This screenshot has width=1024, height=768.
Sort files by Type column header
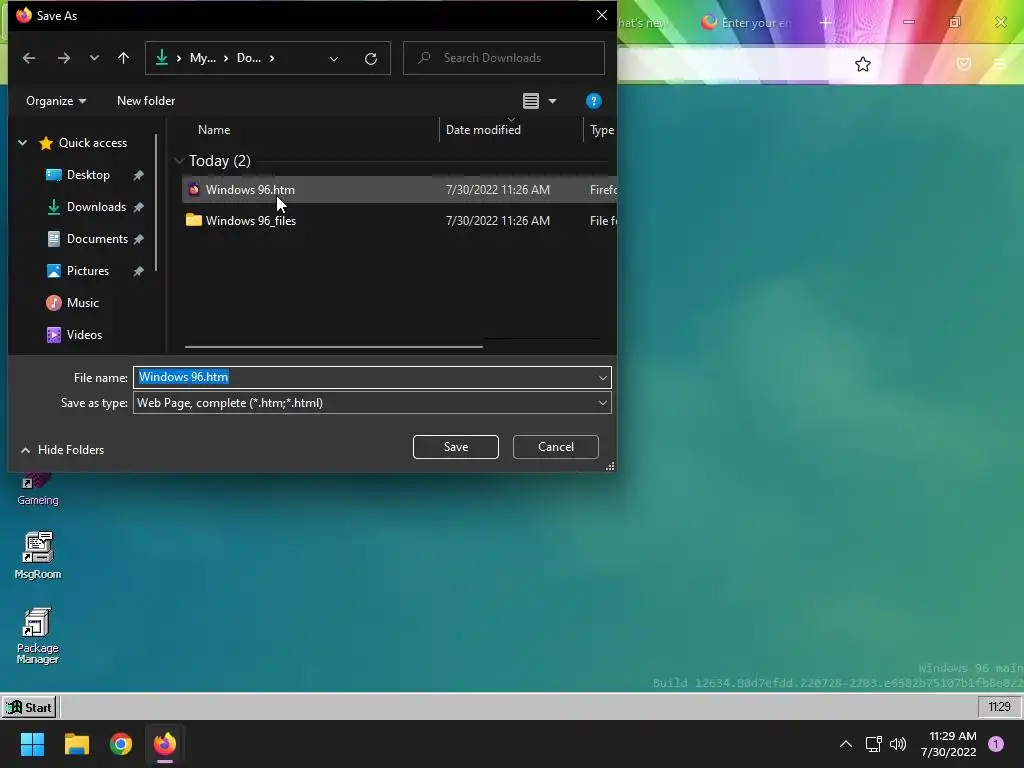(x=601, y=129)
